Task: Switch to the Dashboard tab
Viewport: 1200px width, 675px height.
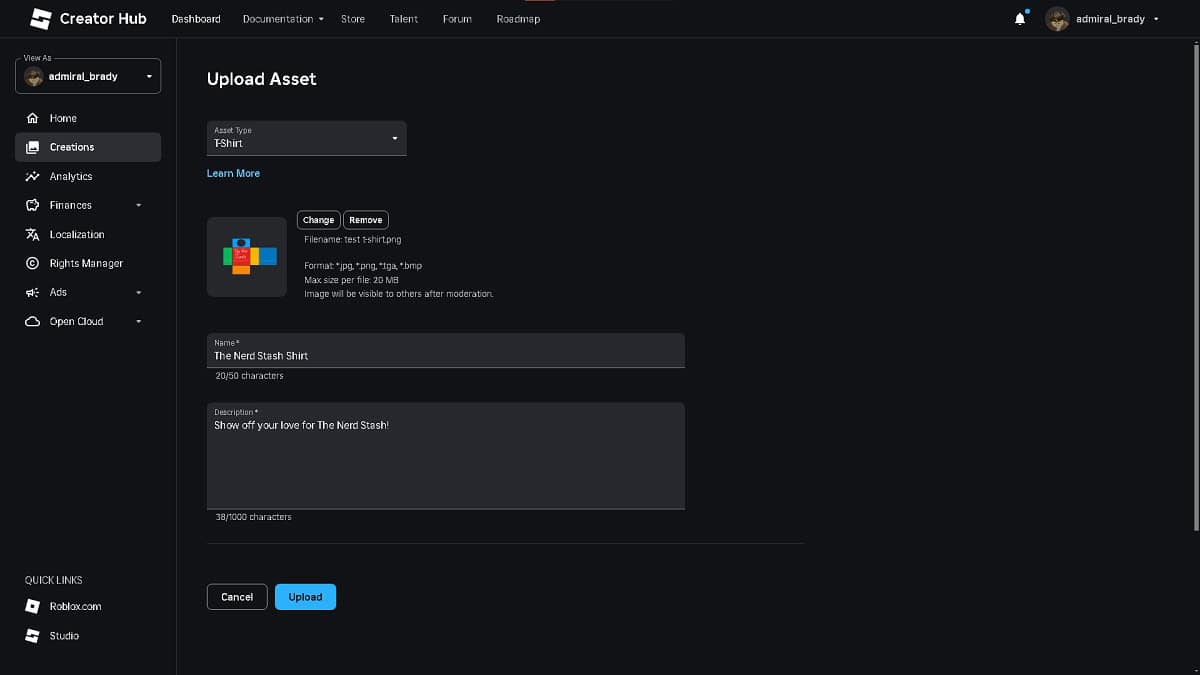Action: pos(196,18)
